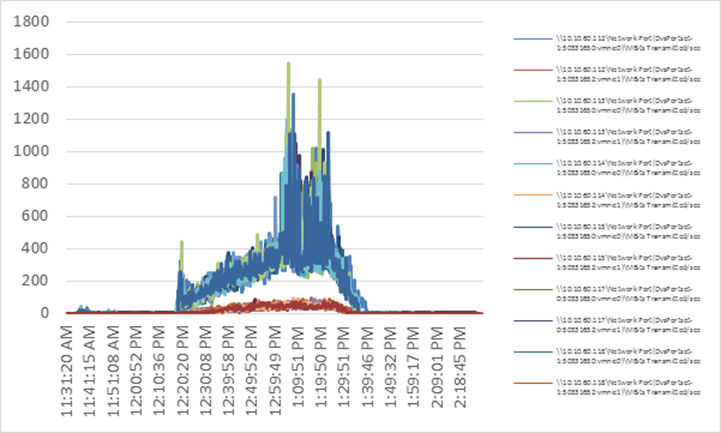Click the 1200 vertical axis label
The height and width of the screenshot is (433, 721).
[31, 119]
